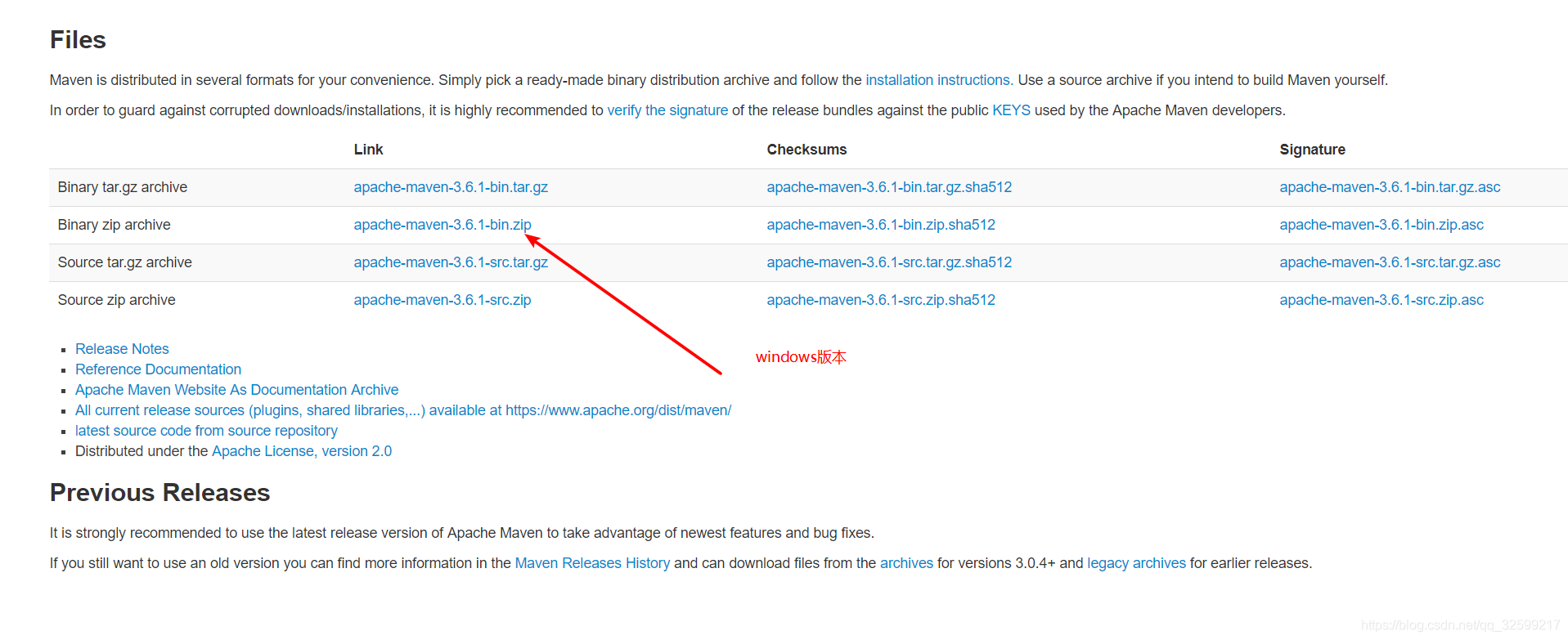Open the archives link for versions 3.0.4+

pos(906,563)
